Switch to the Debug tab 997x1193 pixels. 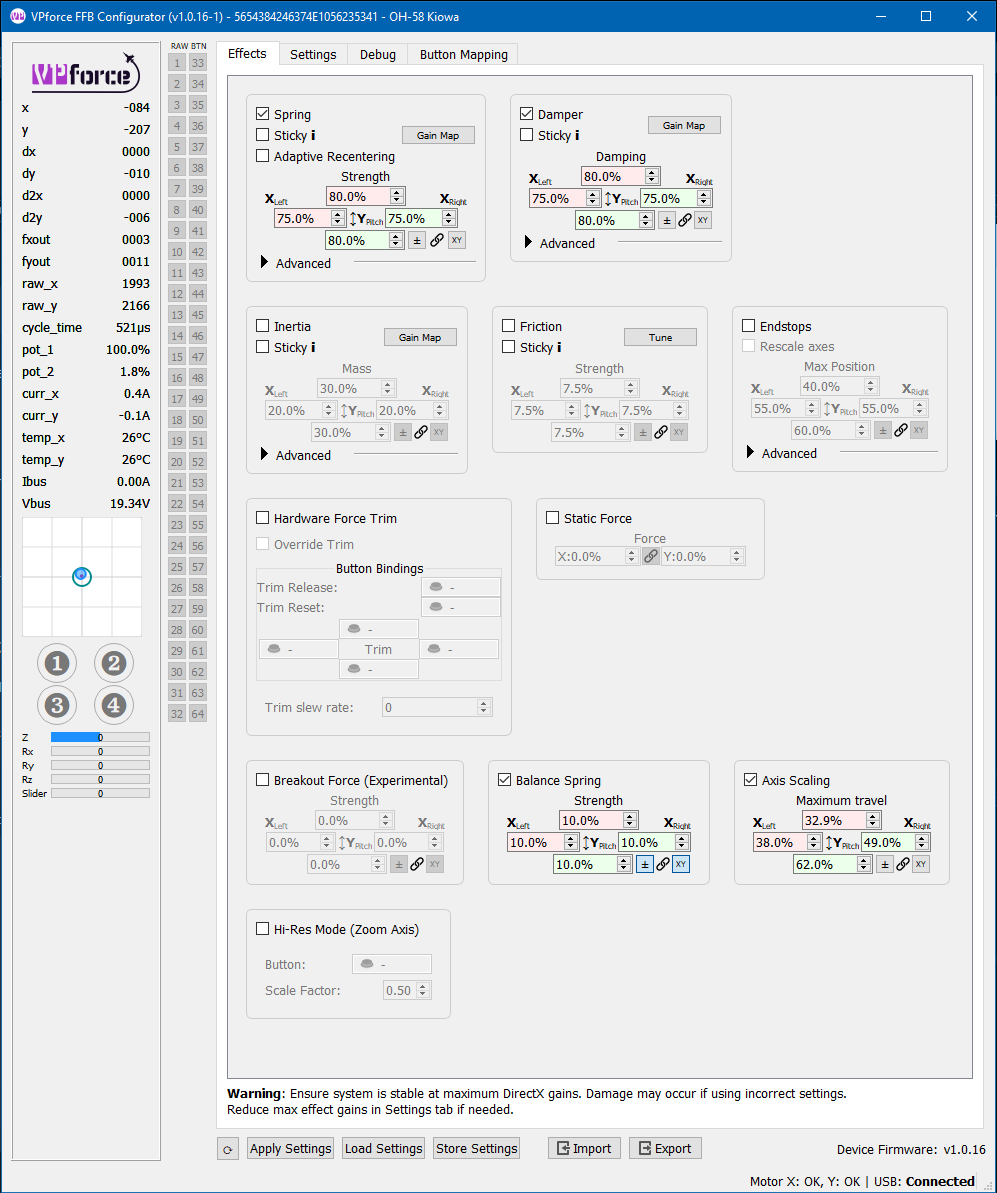(377, 55)
